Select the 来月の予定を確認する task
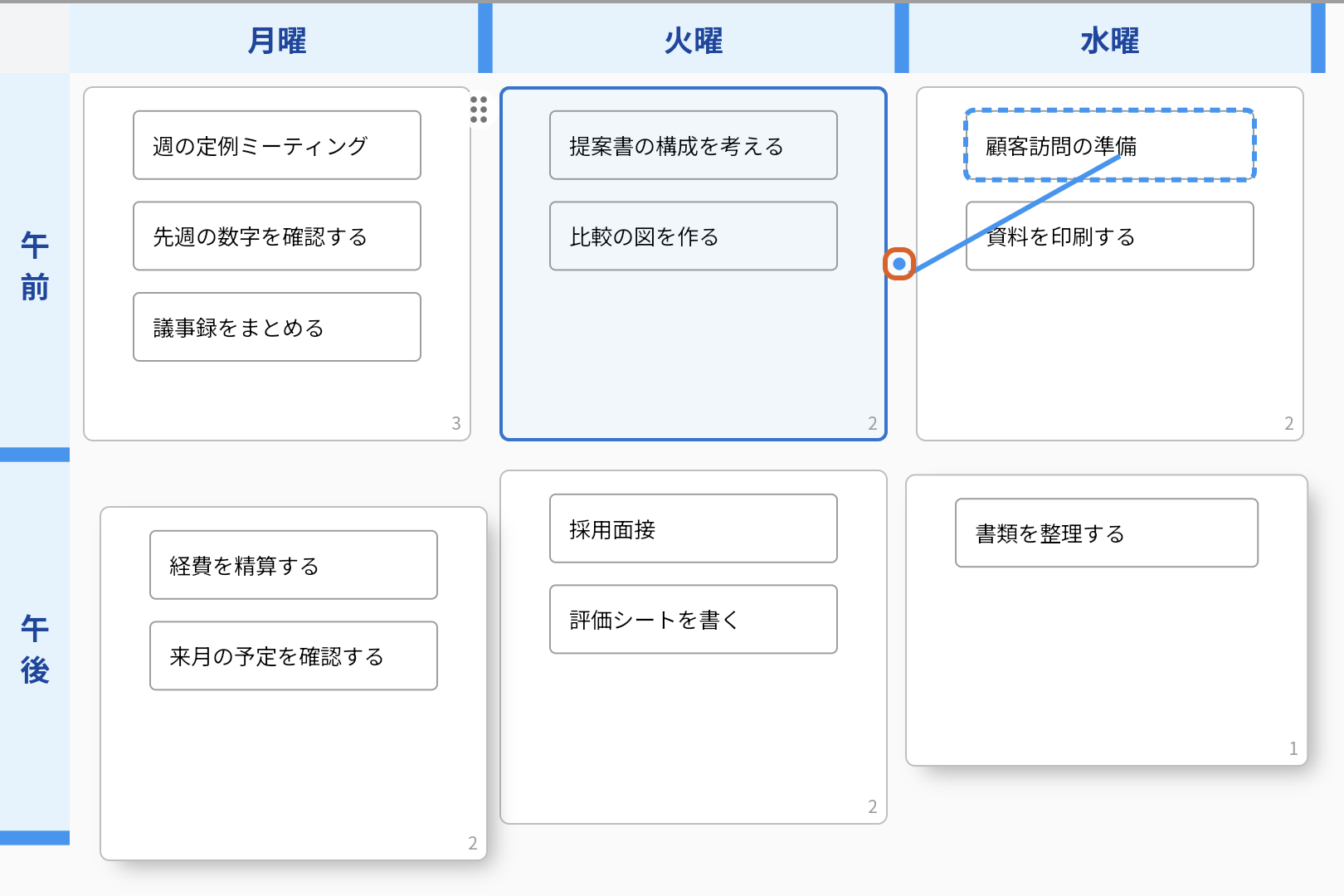 (294, 656)
